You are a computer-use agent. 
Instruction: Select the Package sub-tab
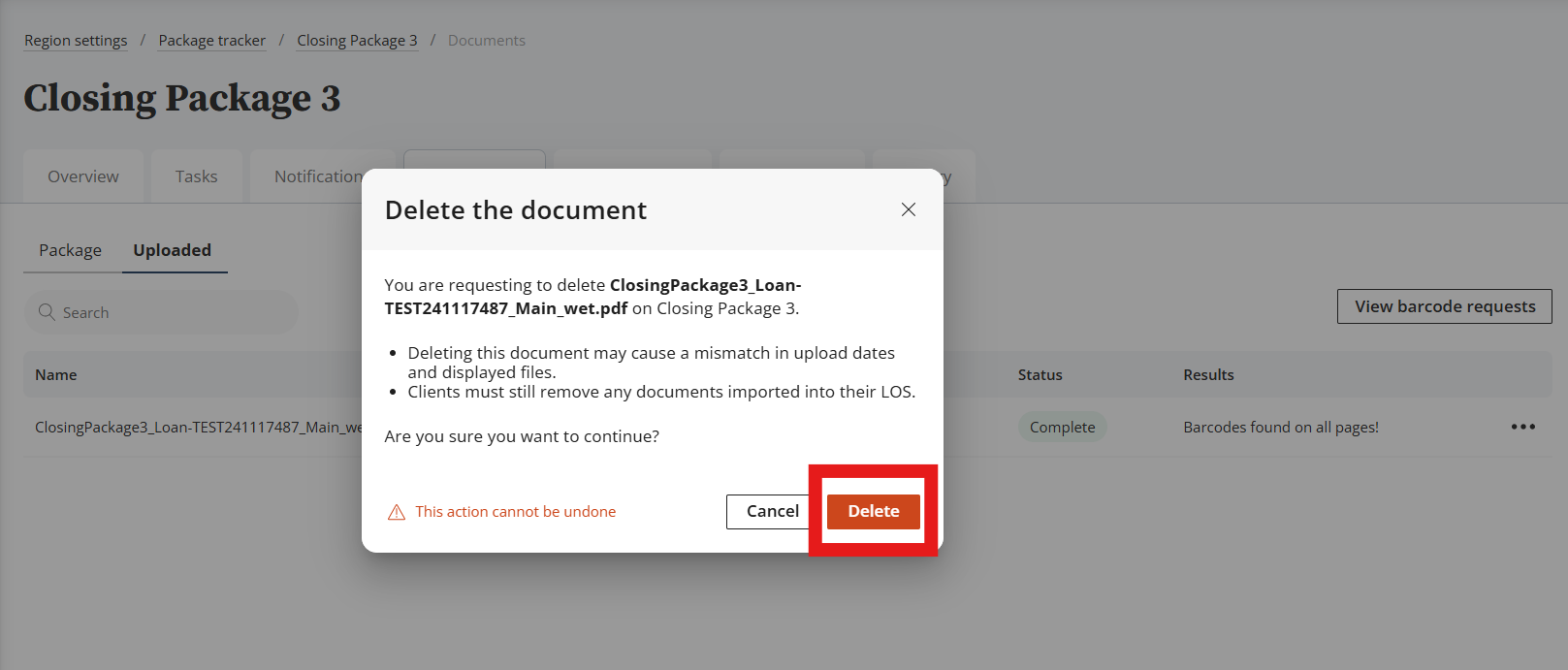click(x=70, y=250)
